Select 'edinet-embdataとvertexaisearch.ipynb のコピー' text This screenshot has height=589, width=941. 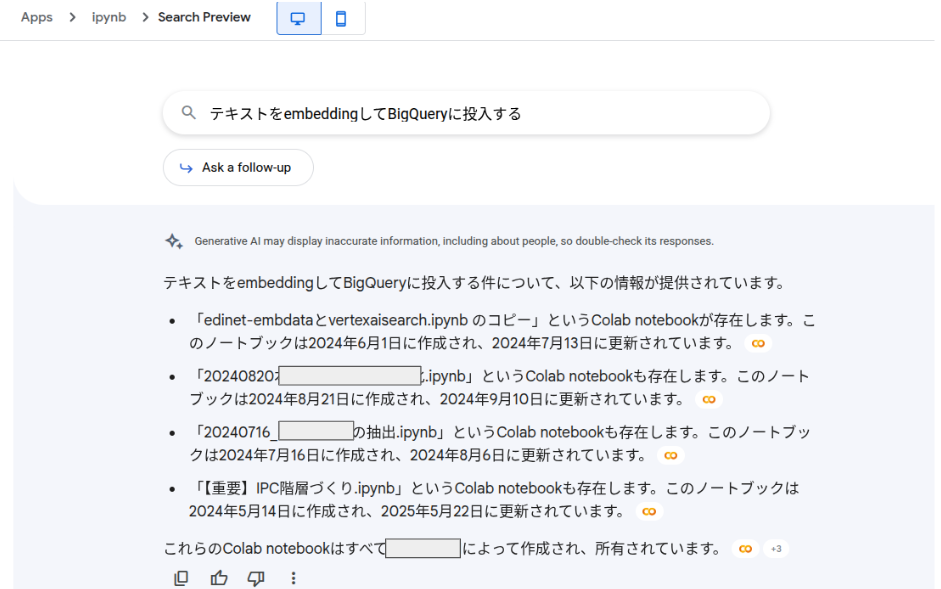point(368,320)
